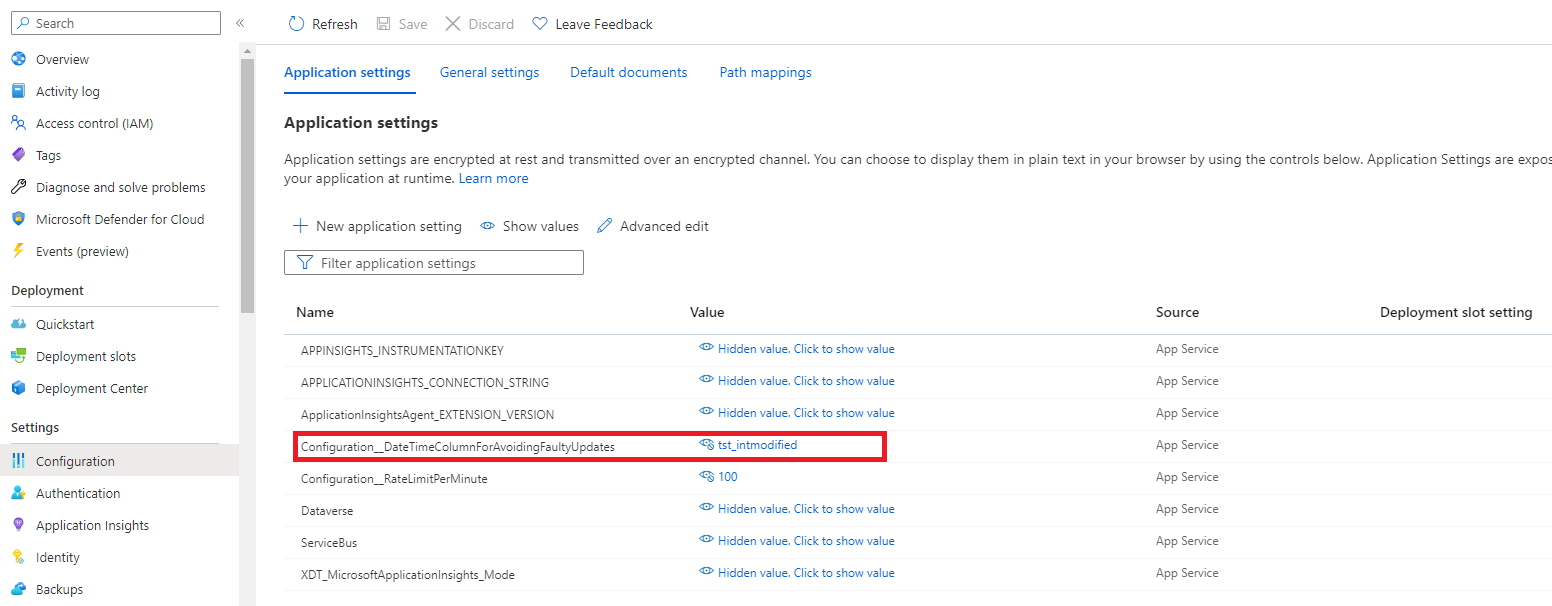Click the Authentication person icon
The height and width of the screenshot is (606, 1552).
pos(18,493)
